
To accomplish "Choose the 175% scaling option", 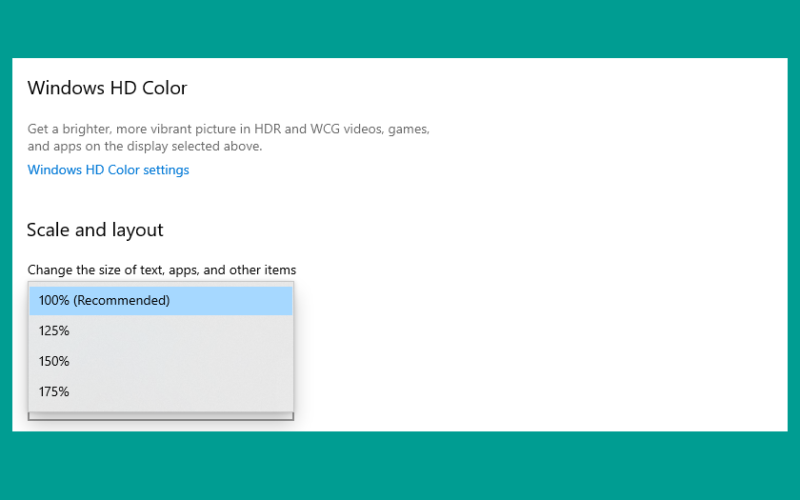I will click(x=161, y=392).
